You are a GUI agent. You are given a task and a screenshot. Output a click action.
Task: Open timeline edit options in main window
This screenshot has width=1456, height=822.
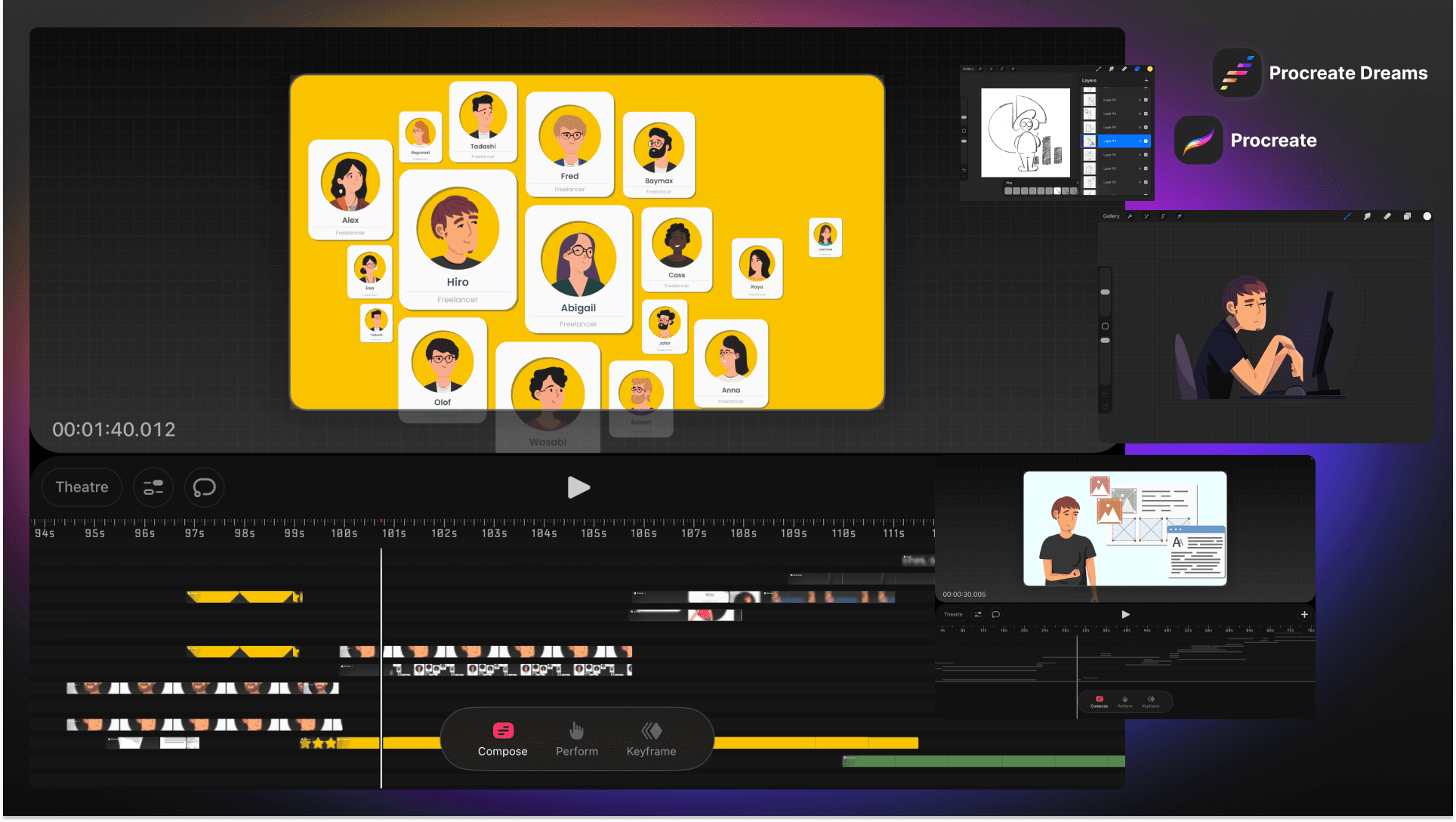coord(153,487)
